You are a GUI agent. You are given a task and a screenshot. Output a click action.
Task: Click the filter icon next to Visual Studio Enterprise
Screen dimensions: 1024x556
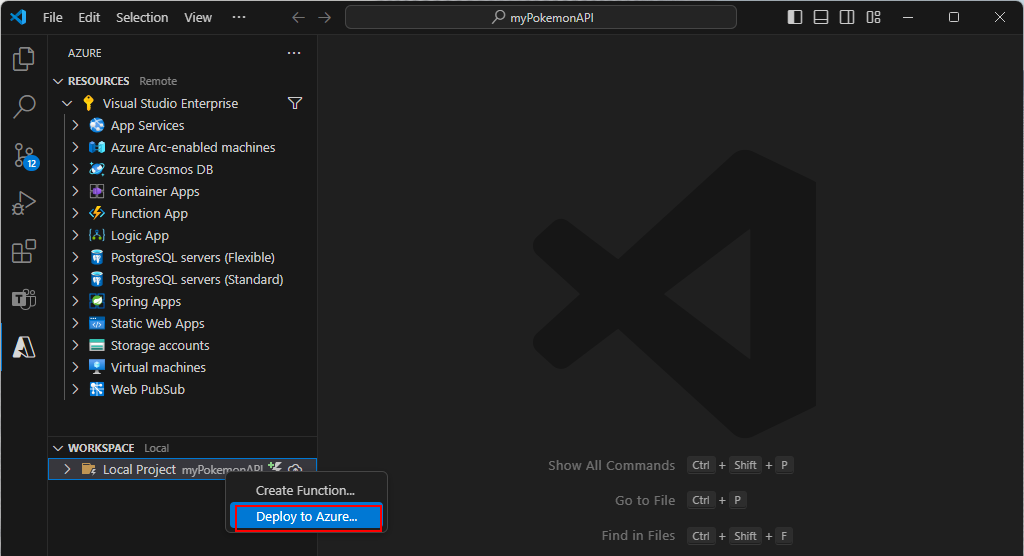point(295,103)
